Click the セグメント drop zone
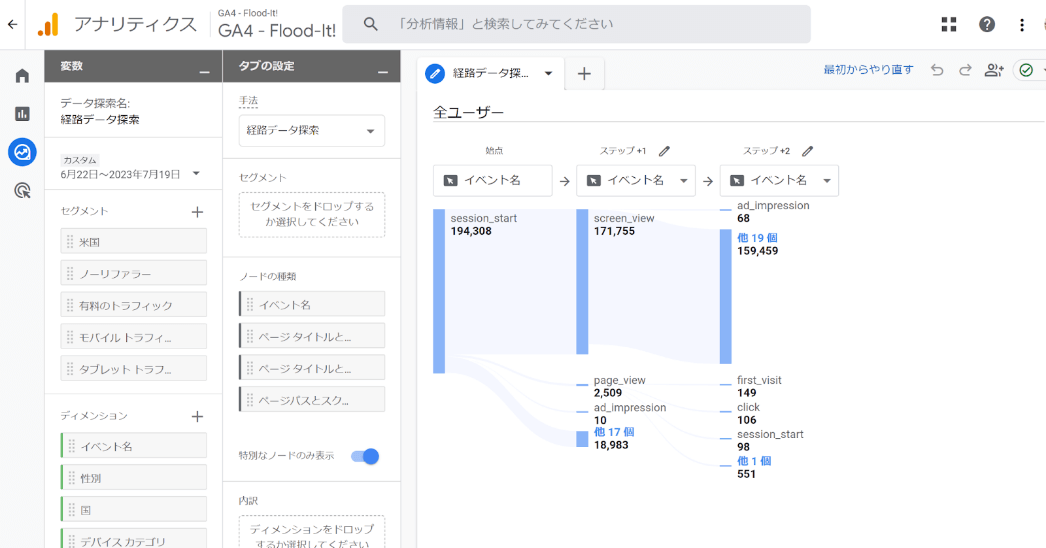This screenshot has width=1046, height=548. pos(312,214)
